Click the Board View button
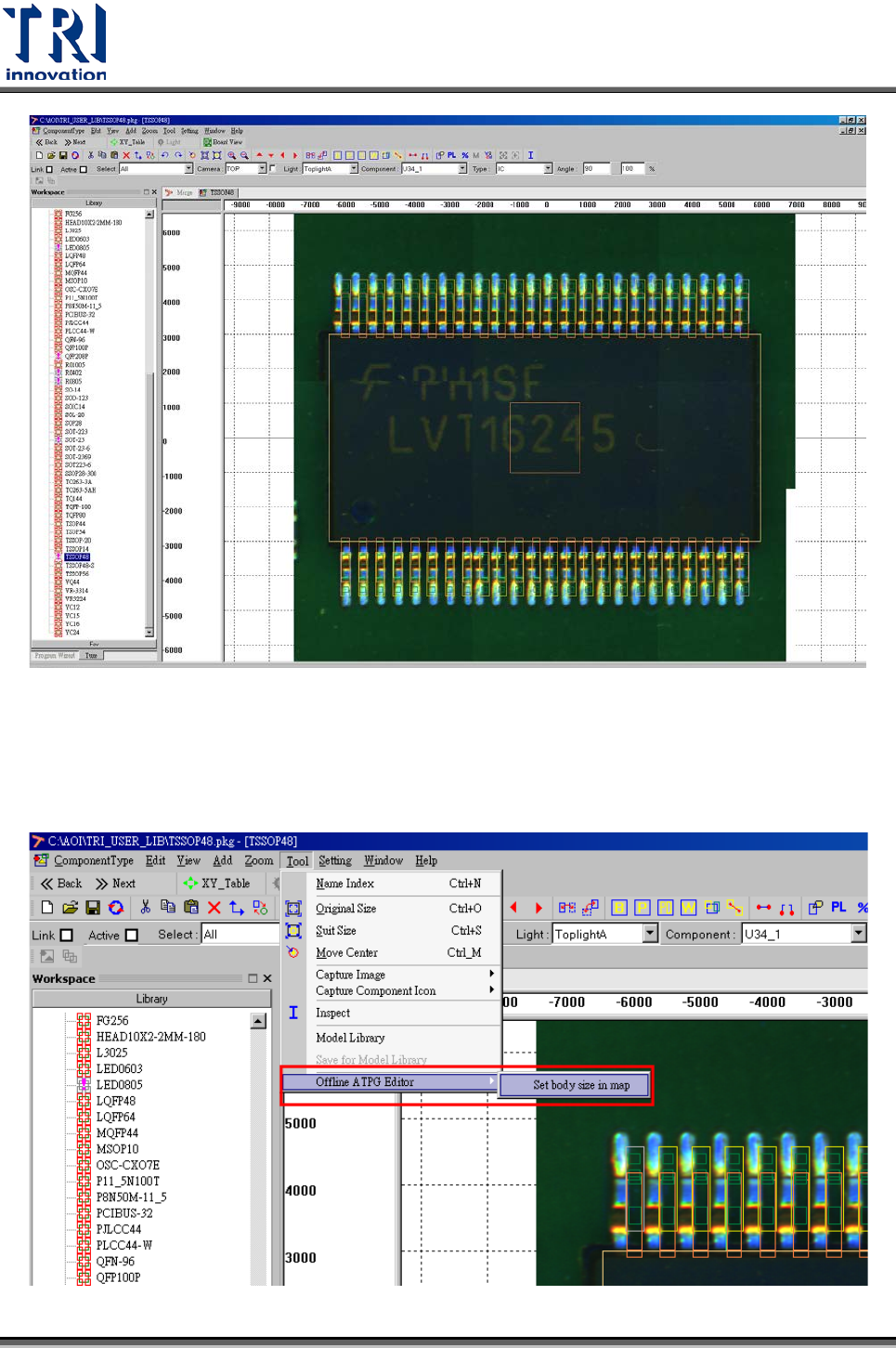This screenshot has height=1348, width=896. (223, 142)
